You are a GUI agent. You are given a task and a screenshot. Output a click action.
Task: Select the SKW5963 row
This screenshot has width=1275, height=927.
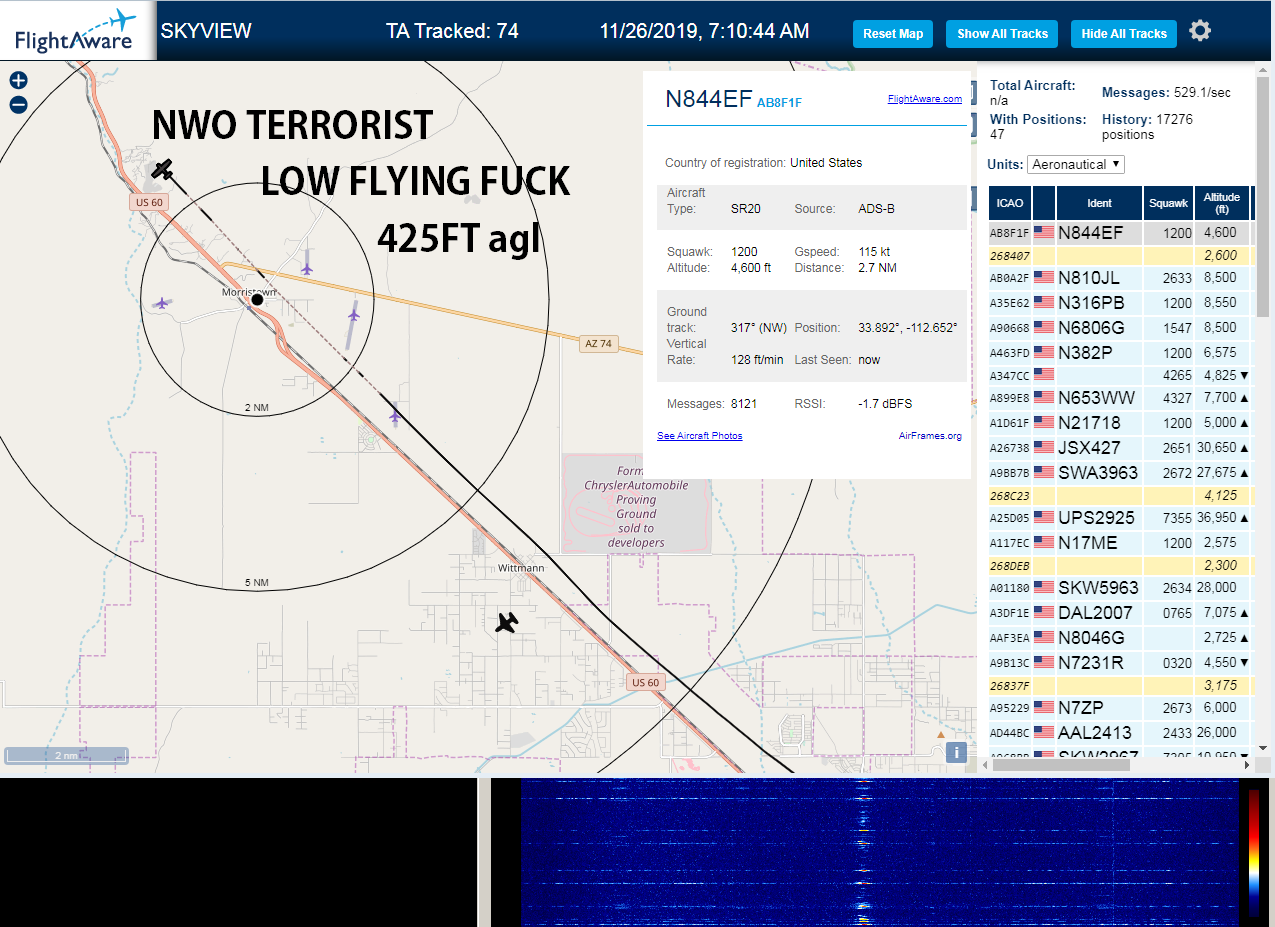(x=1120, y=588)
